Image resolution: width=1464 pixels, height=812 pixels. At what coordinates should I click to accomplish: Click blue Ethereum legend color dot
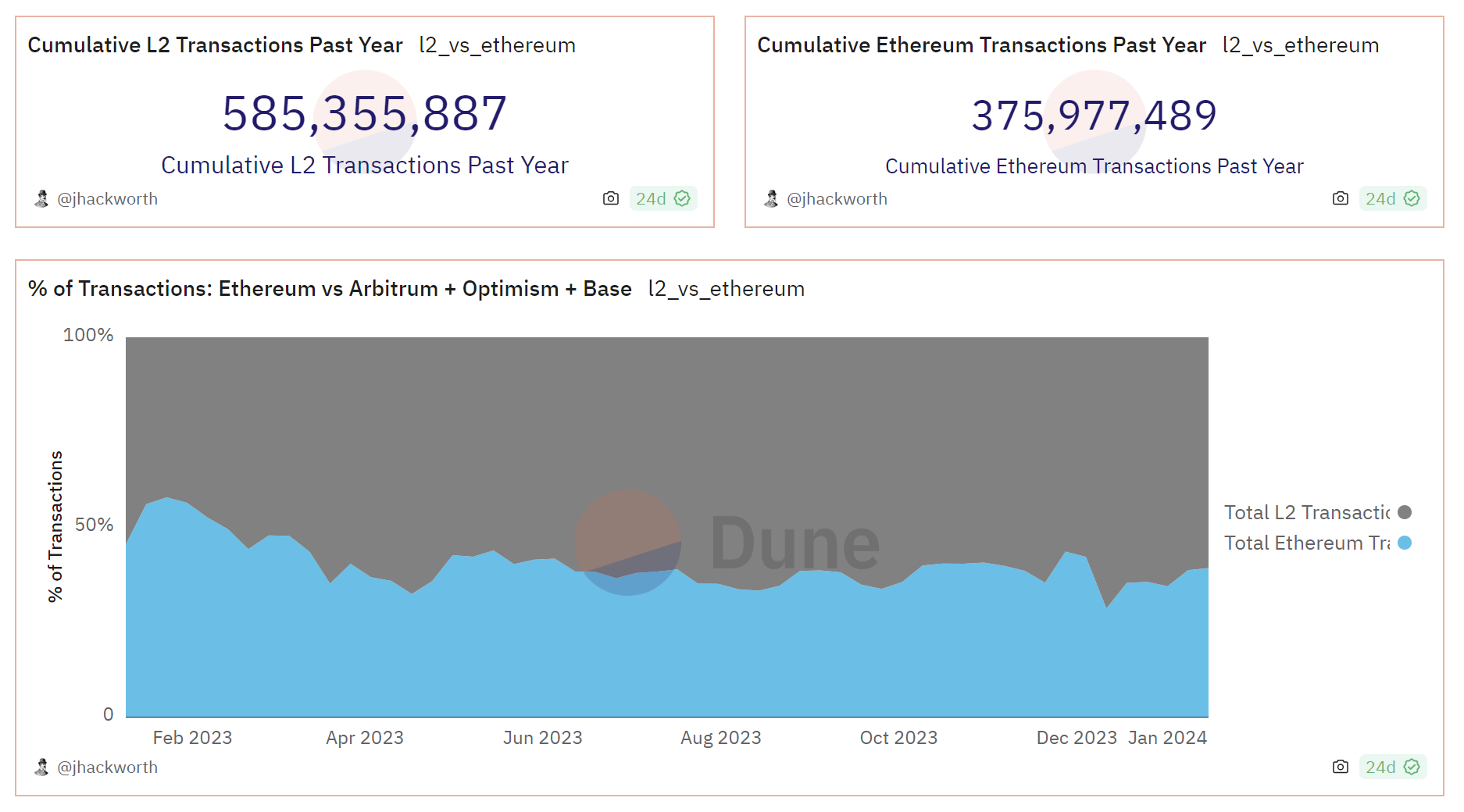click(x=1405, y=543)
